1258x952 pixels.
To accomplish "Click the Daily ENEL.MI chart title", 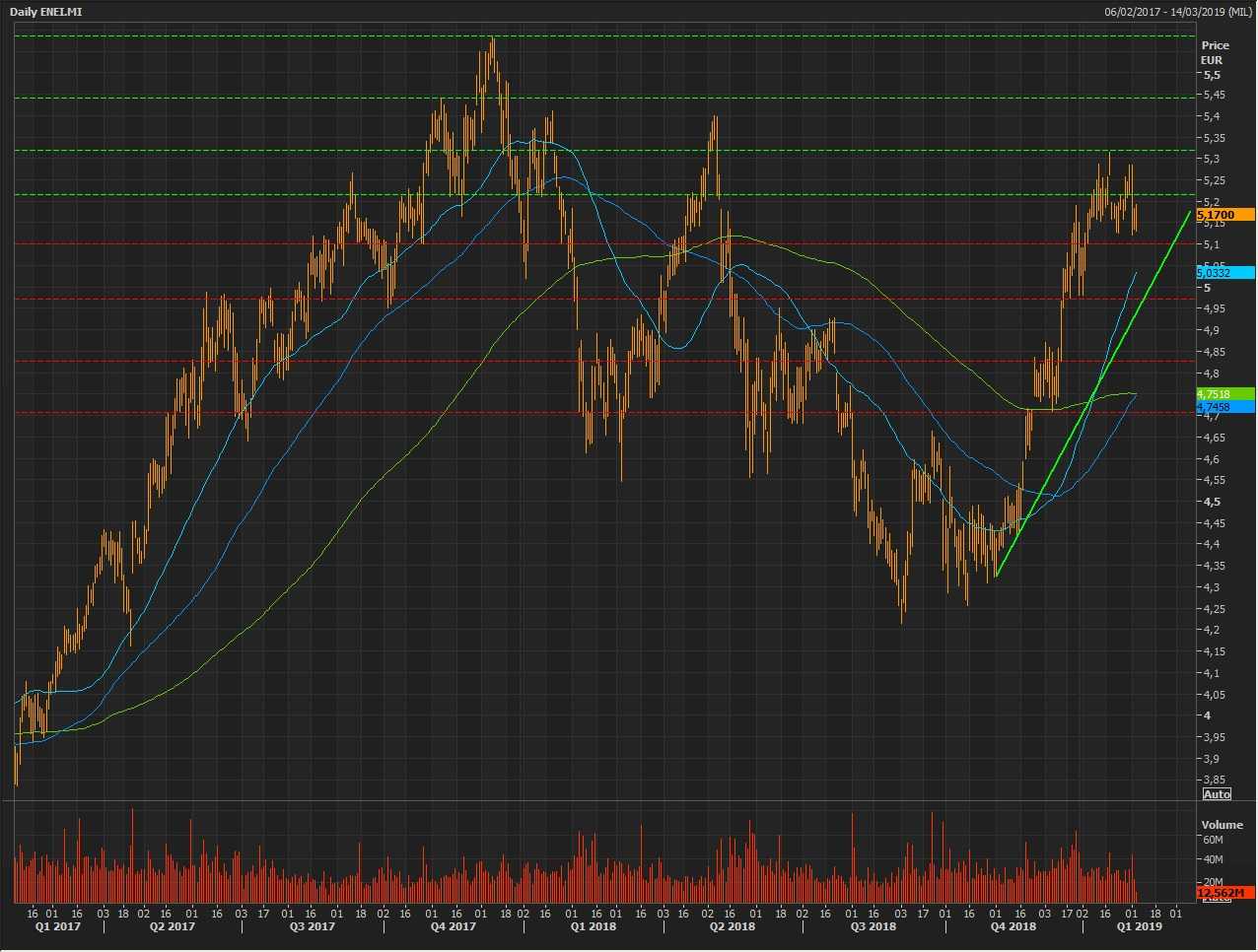I will 45,12.
